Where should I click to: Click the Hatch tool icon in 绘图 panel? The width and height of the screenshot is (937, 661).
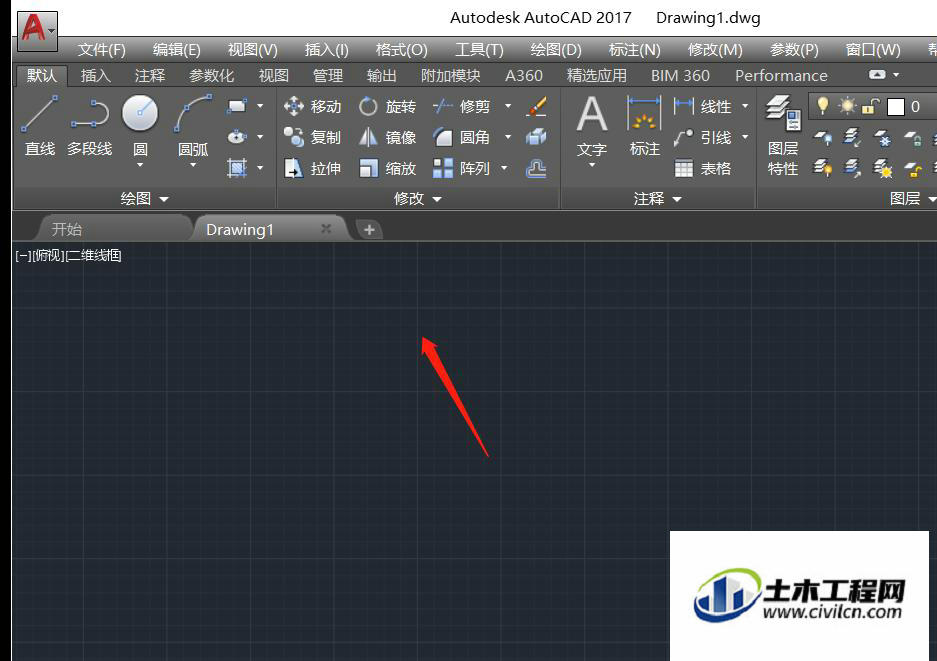pyautogui.click(x=237, y=168)
